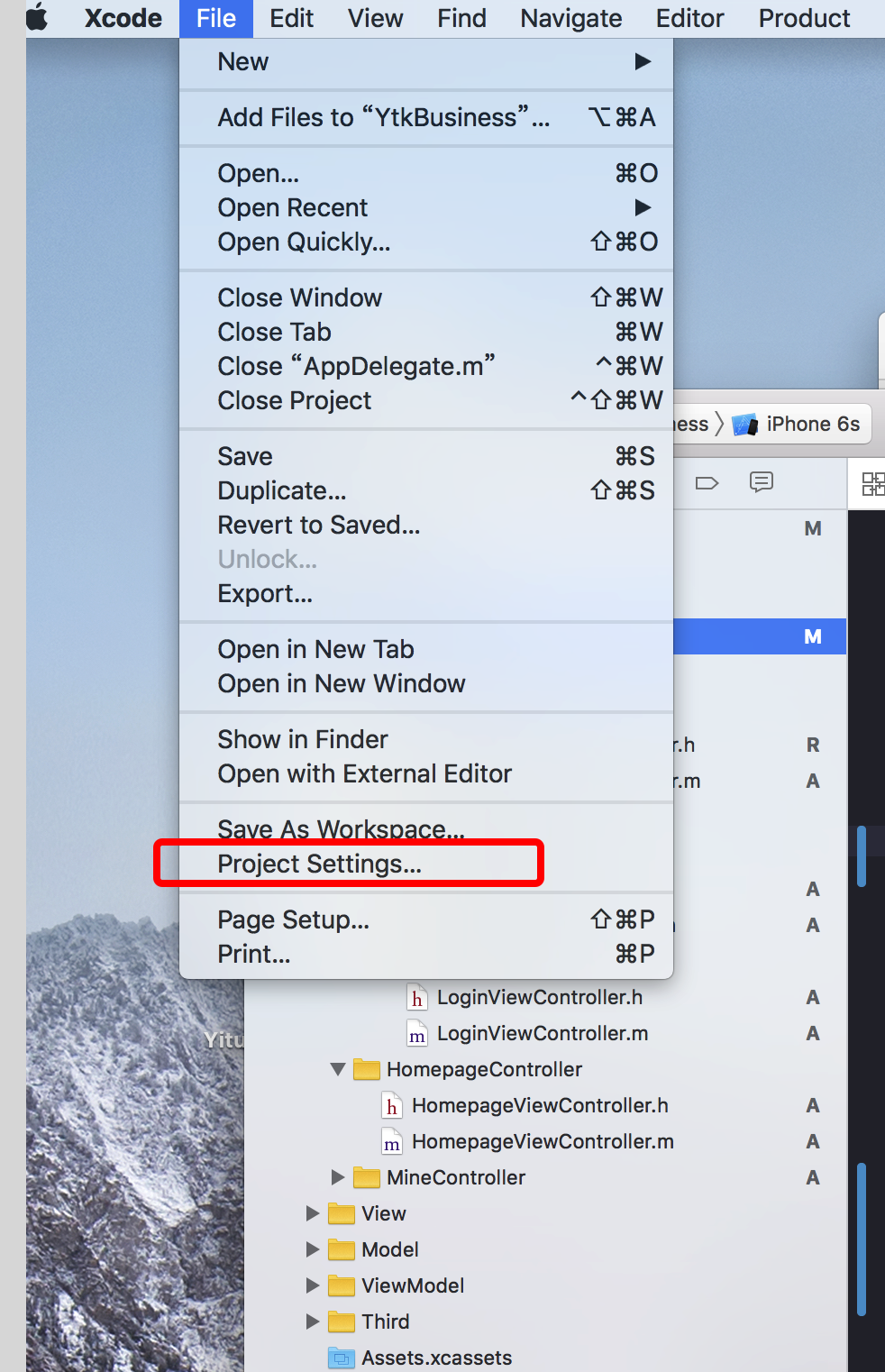Select Print... menu item
Screen dimensions: 885x1372
pos(426,954)
